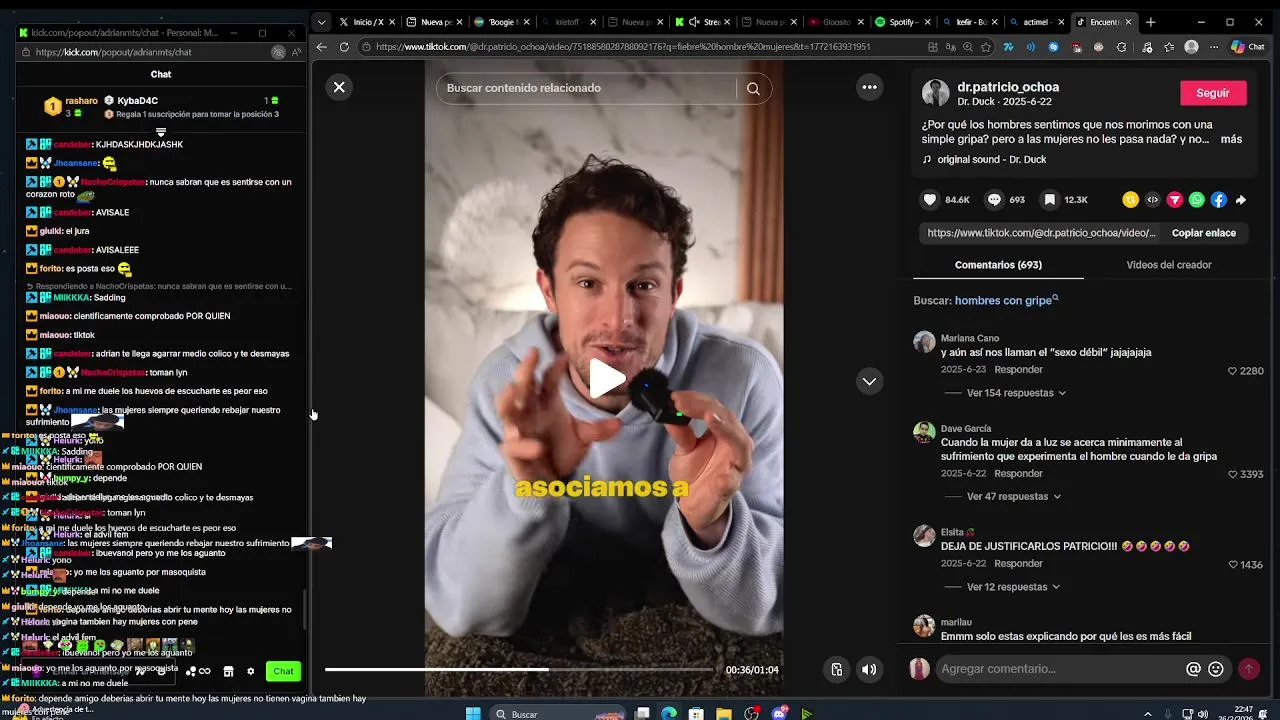Play the paused TikTok video
1280x720 pixels.
coord(606,379)
